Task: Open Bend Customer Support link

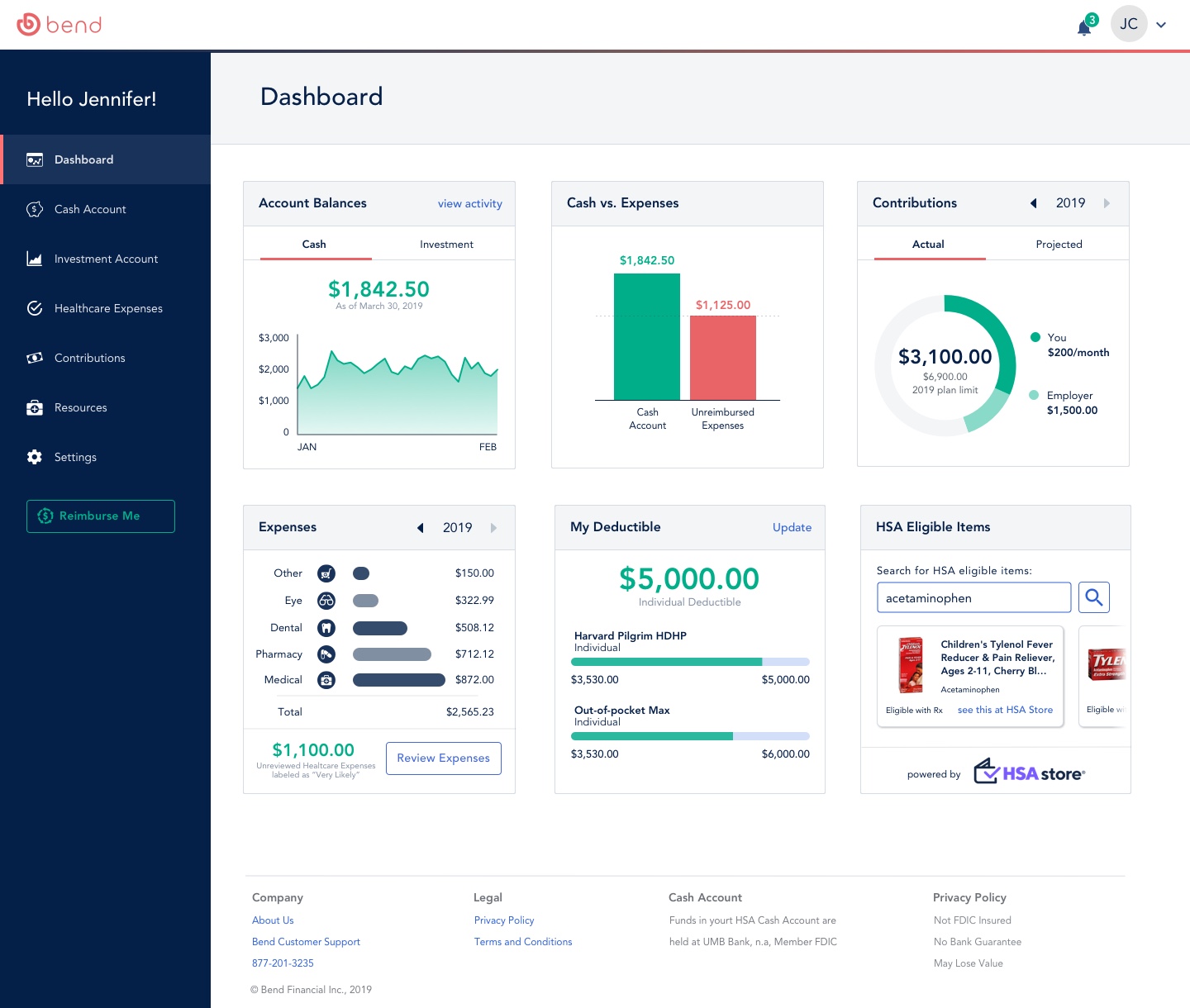Action: point(306,942)
